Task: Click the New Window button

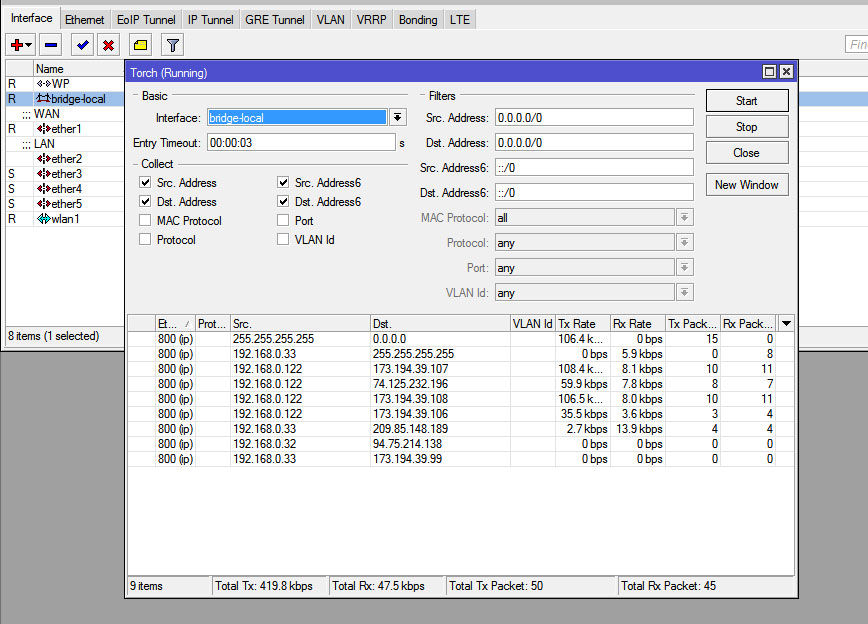Action: pos(746,185)
